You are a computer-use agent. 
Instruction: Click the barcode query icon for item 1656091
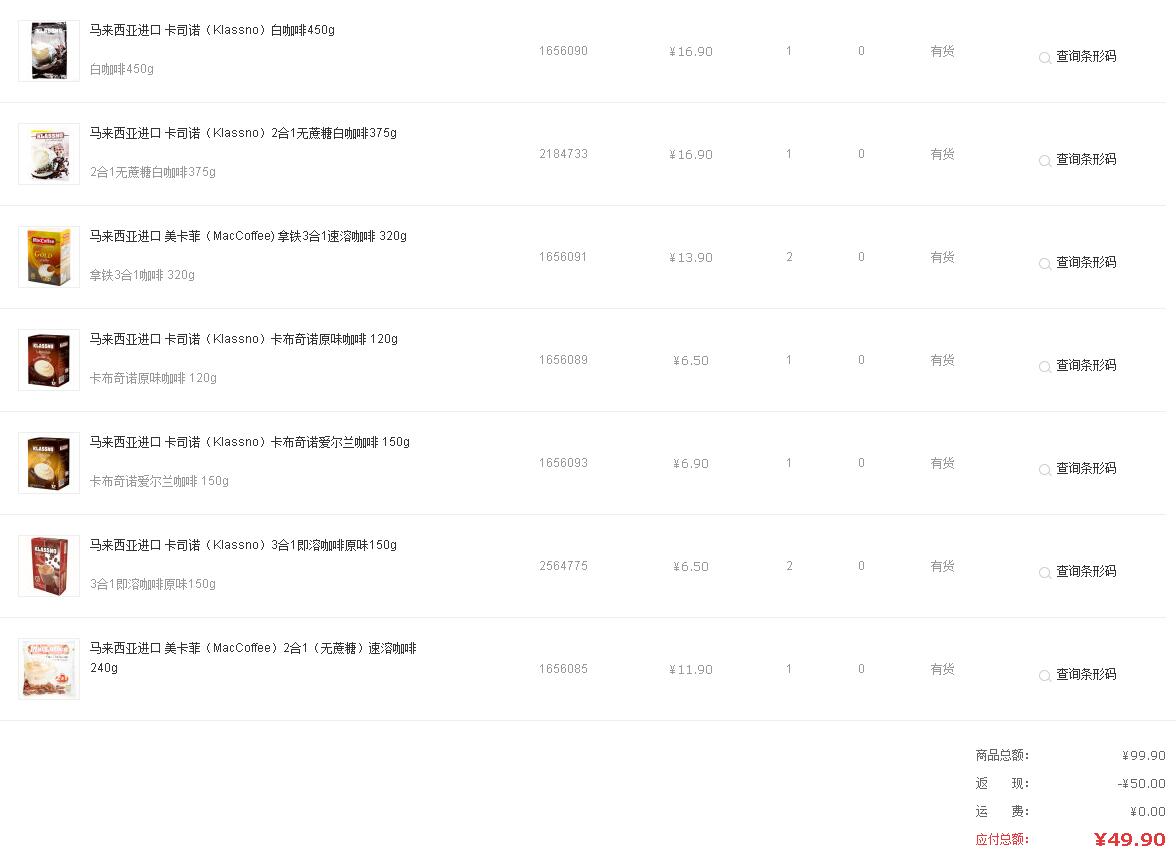(x=1044, y=264)
